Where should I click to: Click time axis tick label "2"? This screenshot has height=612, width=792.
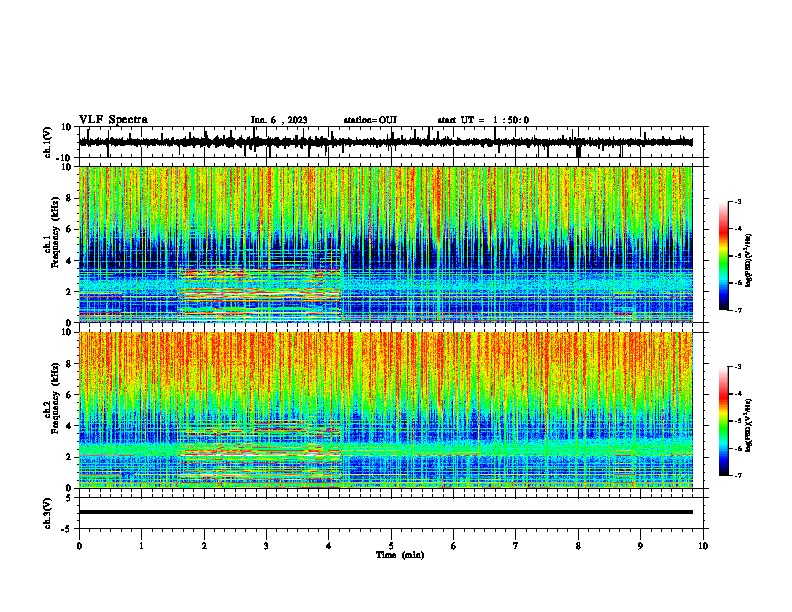coord(204,546)
